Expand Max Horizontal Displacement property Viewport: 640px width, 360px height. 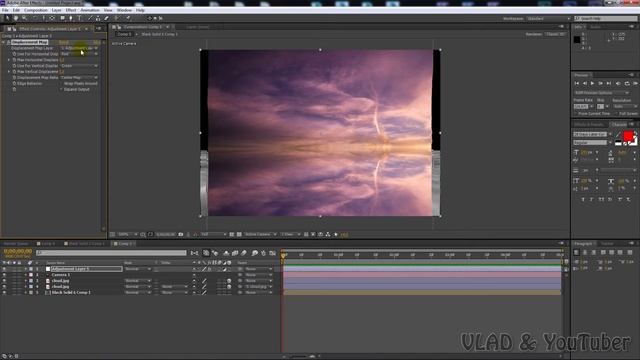[x=9, y=60]
